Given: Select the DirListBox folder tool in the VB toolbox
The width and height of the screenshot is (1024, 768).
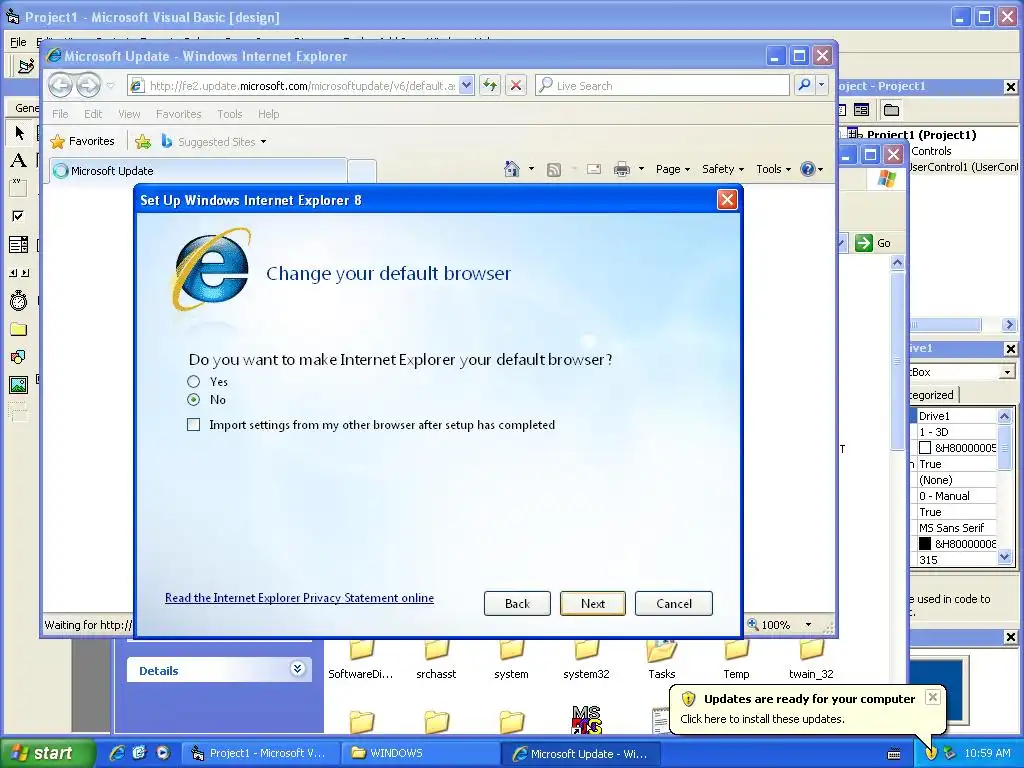Looking at the screenshot, I should pos(19,329).
